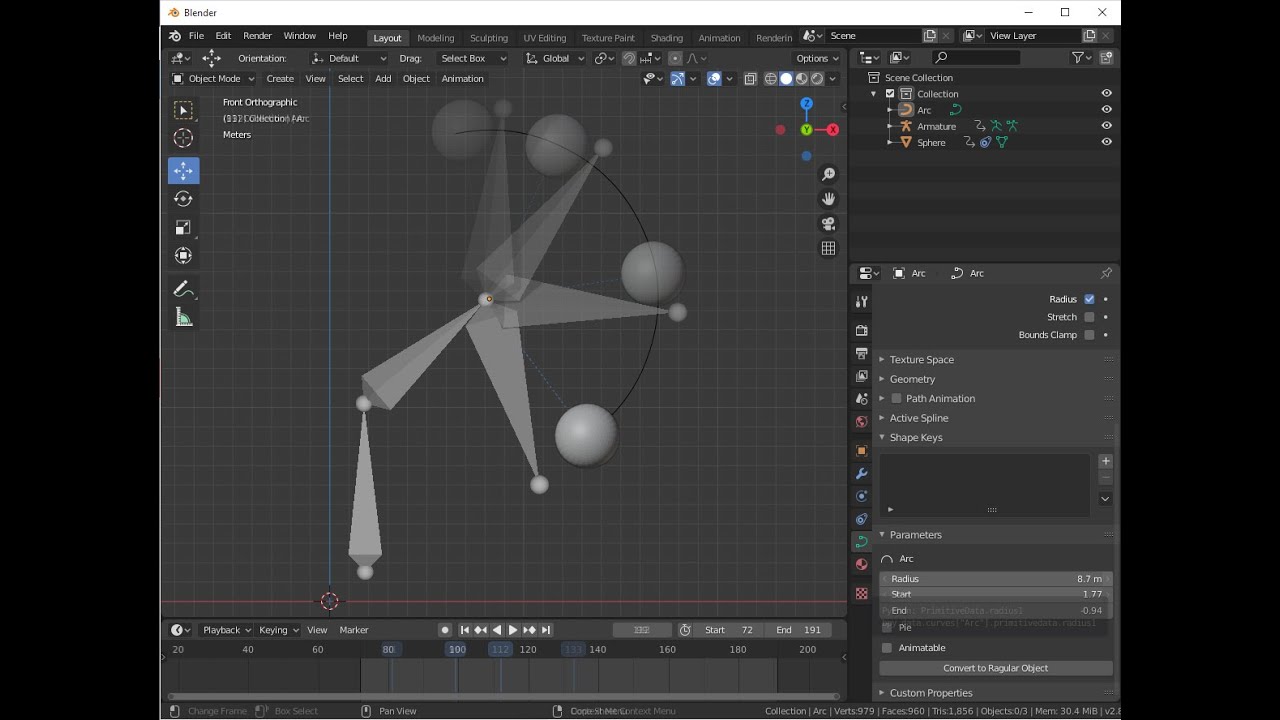Image resolution: width=1280 pixels, height=720 pixels.
Task: Adjust the Radius 8.7 m slider
Action: 996,579
